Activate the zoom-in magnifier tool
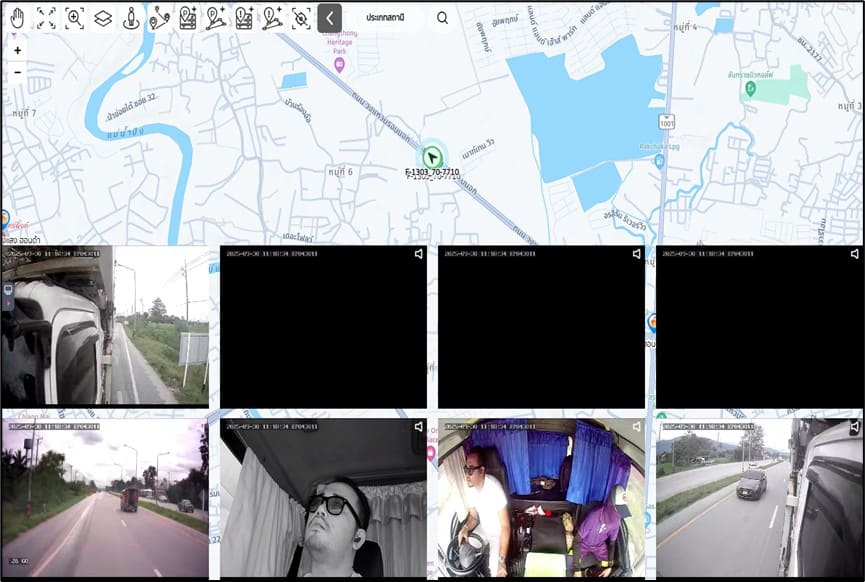The width and height of the screenshot is (865, 582). [x=74, y=17]
